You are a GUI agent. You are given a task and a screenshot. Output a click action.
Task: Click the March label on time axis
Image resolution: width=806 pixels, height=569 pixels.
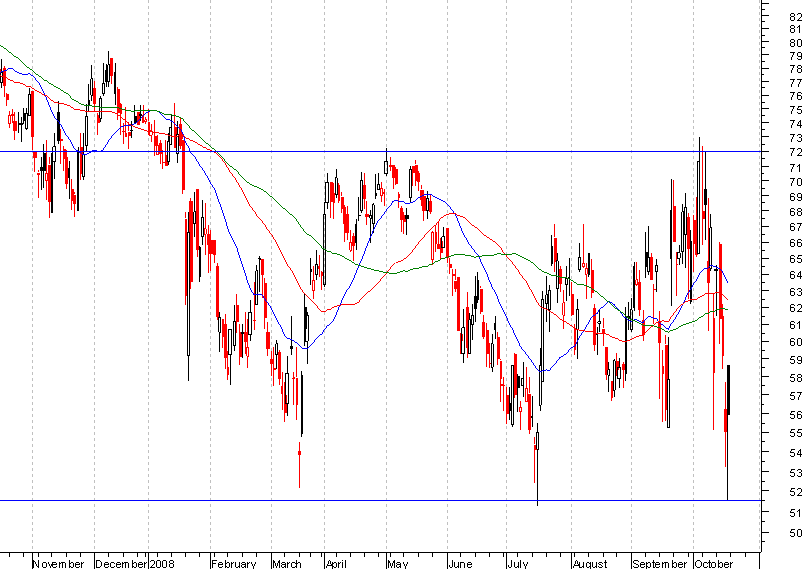(287, 563)
